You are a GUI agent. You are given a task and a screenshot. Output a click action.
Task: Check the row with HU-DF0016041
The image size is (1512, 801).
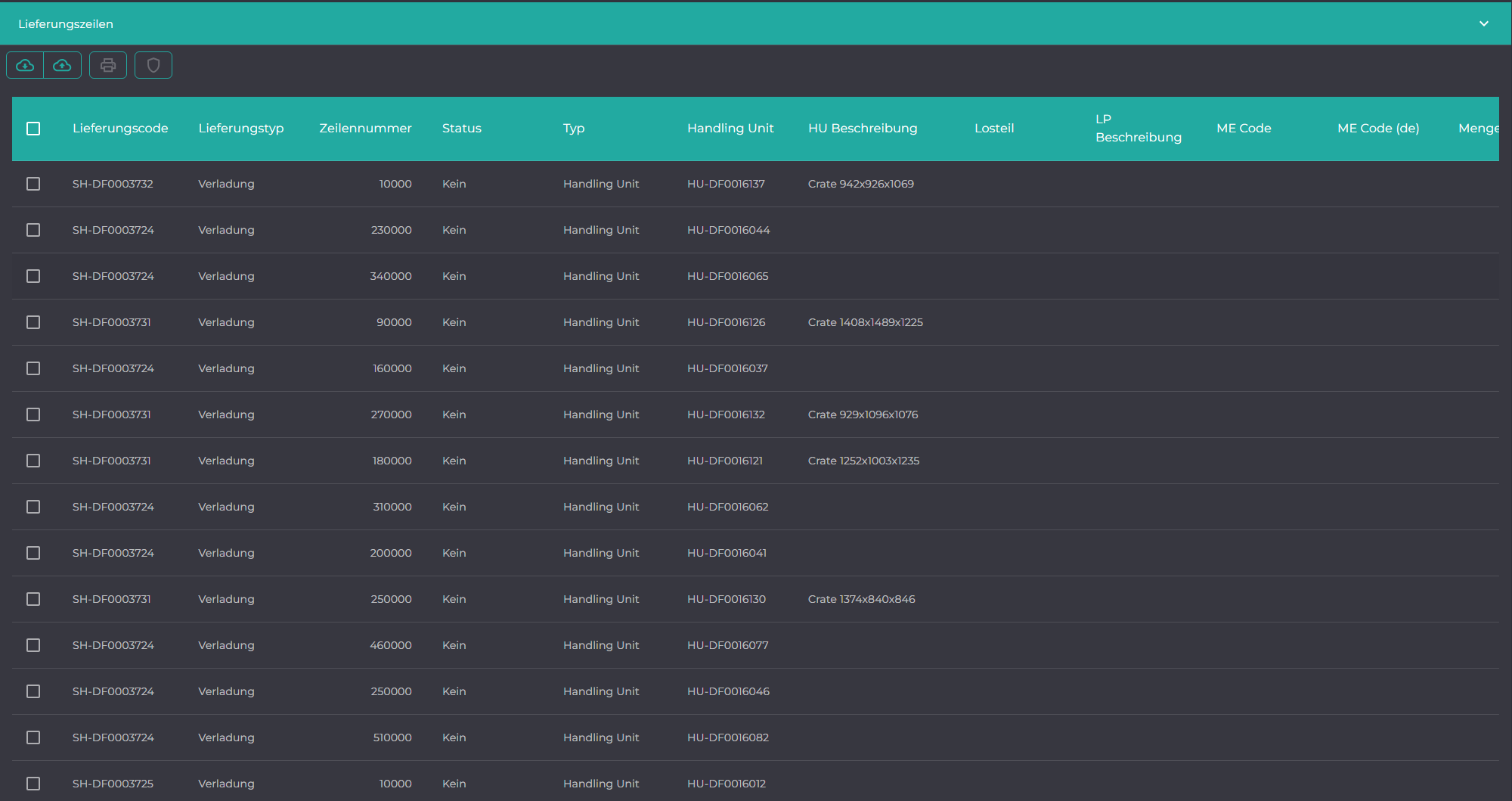33,553
